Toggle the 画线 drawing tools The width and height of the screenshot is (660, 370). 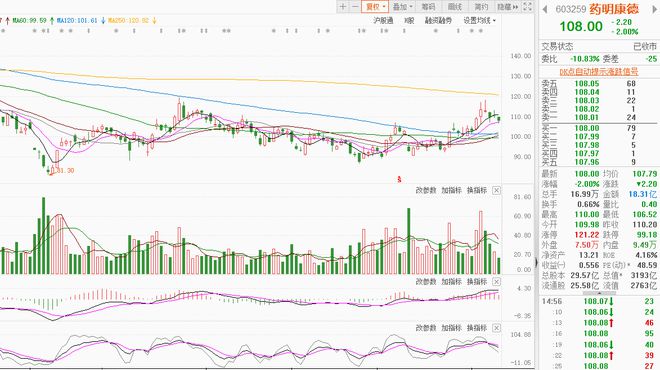coord(455,6)
